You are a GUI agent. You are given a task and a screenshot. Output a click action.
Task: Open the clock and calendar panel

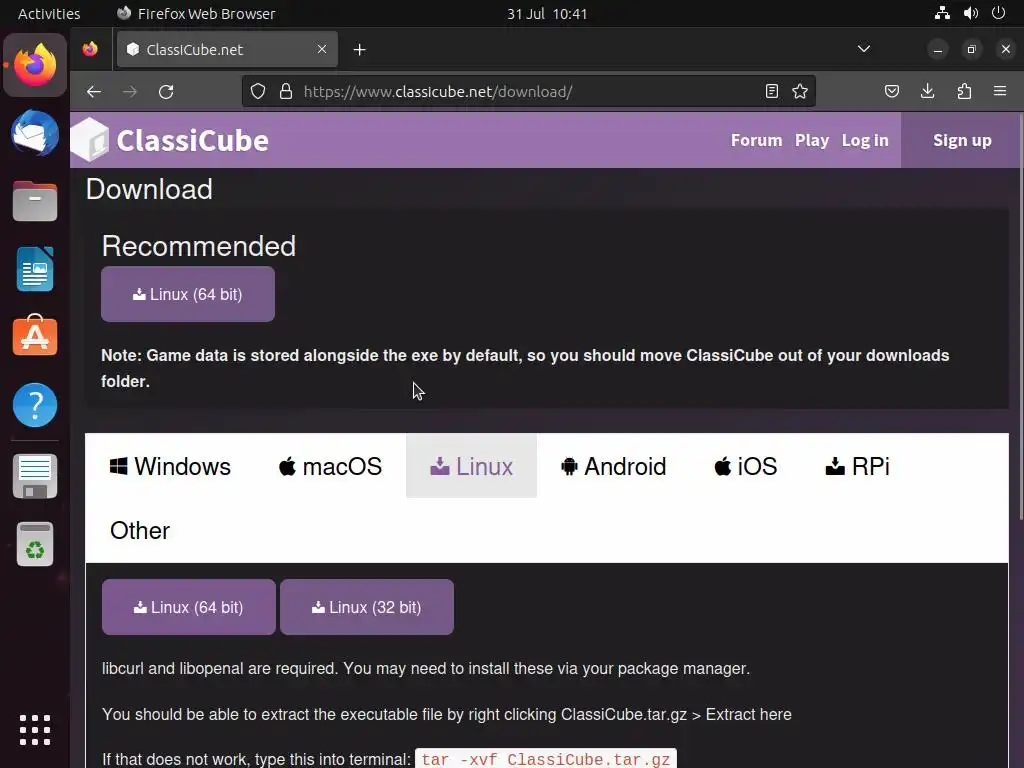pyautogui.click(x=547, y=14)
